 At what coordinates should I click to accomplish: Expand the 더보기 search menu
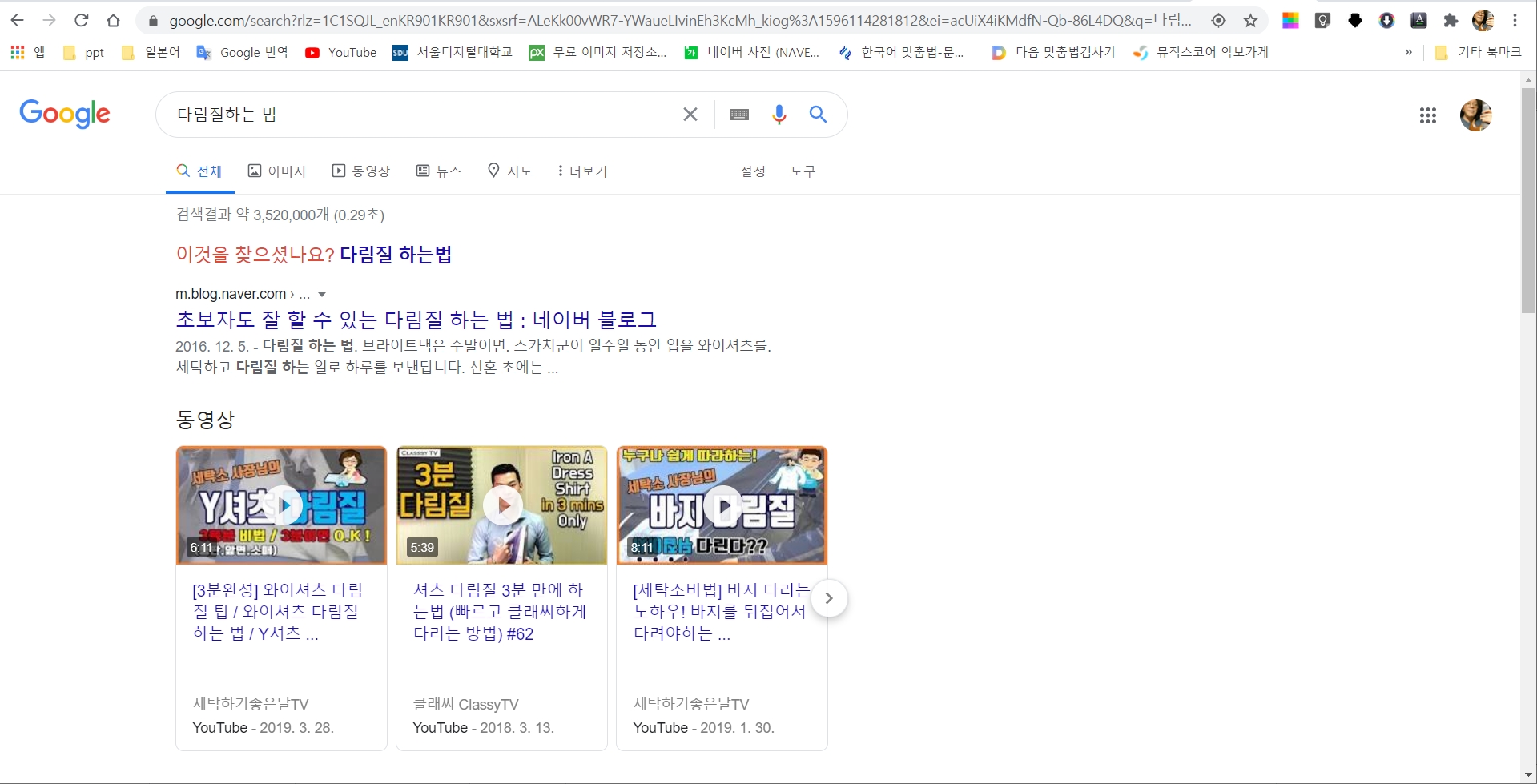tap(582, 171)
